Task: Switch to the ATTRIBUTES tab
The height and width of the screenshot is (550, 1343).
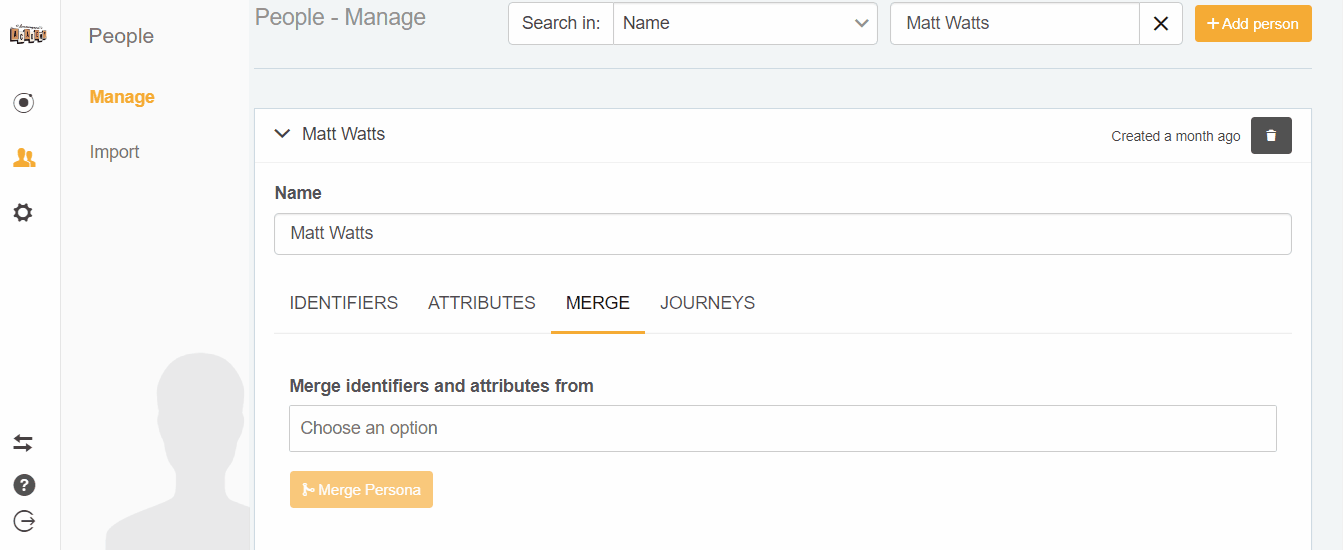Action: pyautogui.click(x=482, y=303)
